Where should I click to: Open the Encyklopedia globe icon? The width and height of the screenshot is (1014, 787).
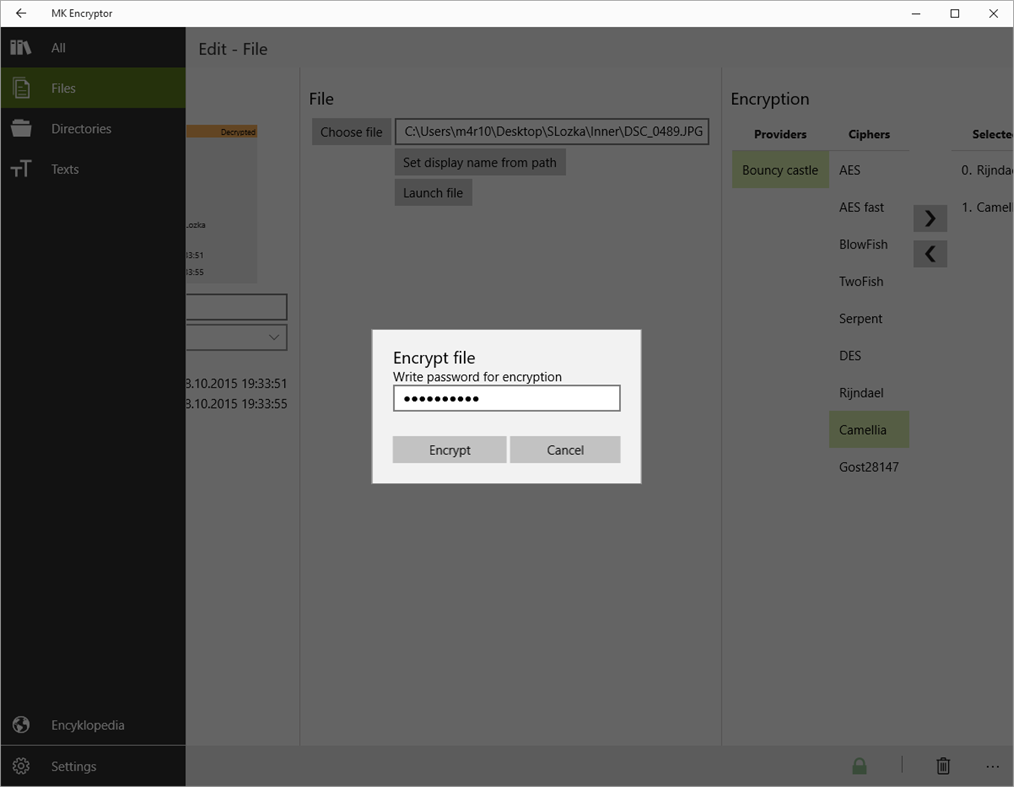(20, 724)
